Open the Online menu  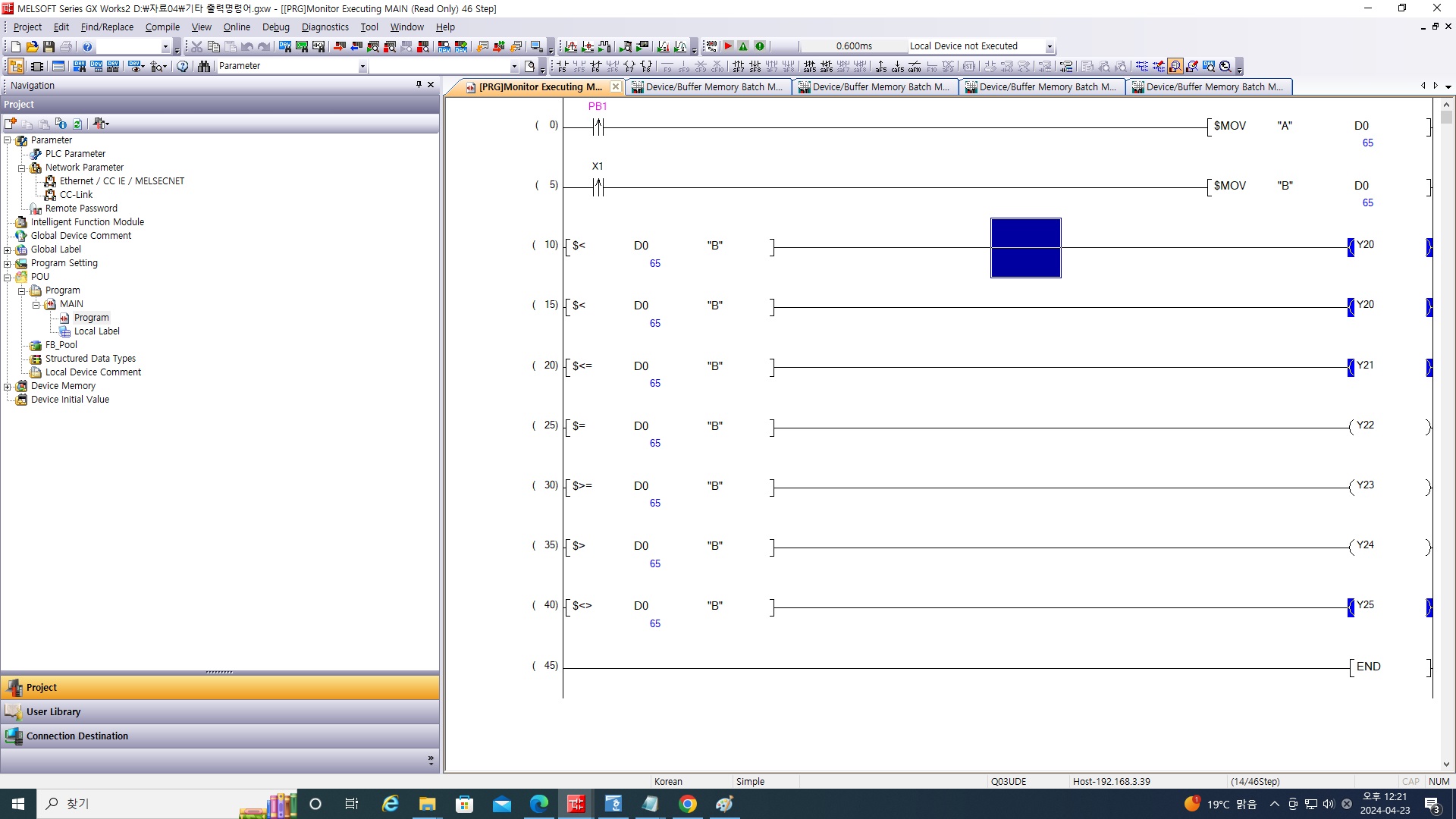pyautogui.click(x=237, y=27)
